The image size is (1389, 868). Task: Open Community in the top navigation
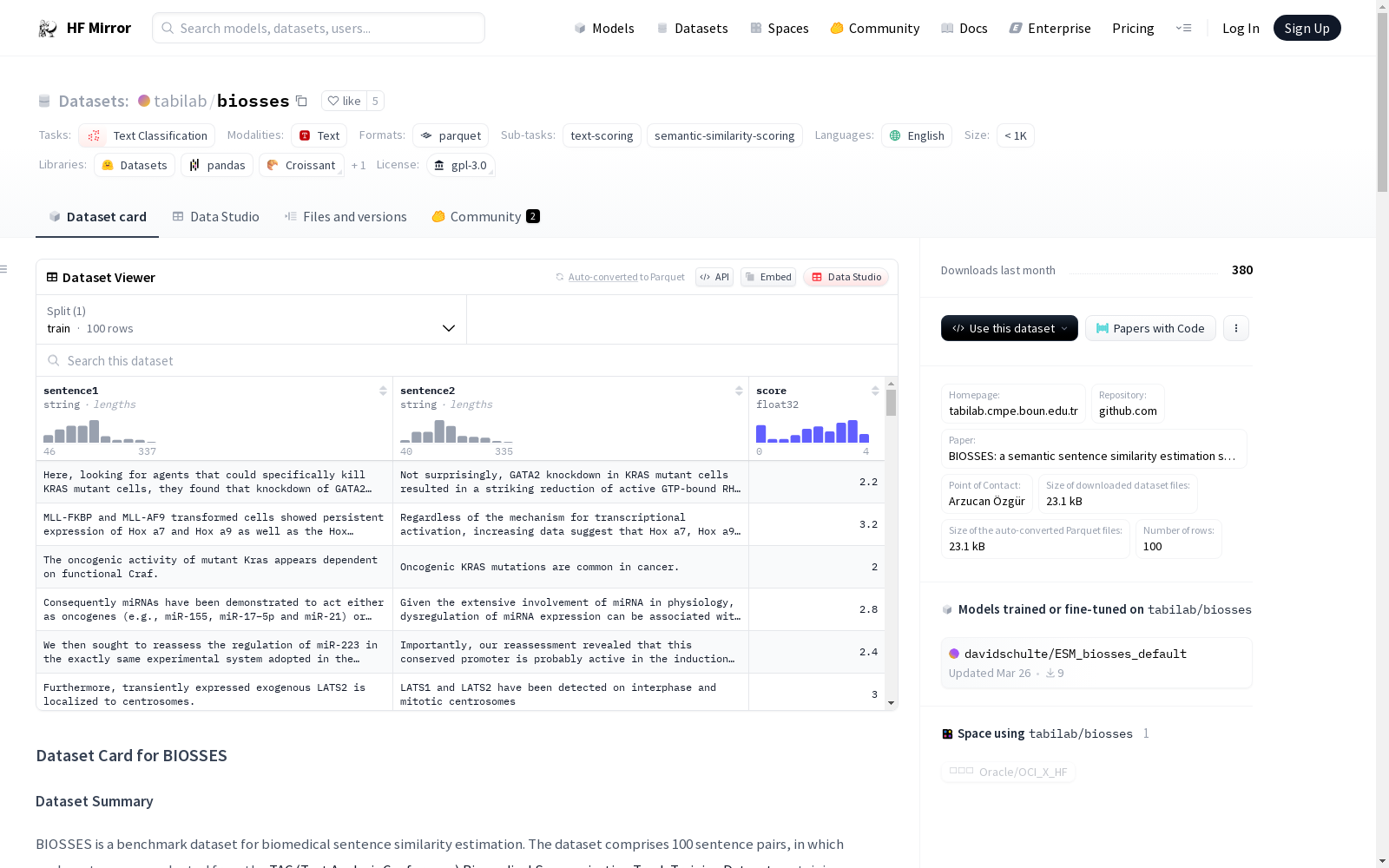click(875, 28)
